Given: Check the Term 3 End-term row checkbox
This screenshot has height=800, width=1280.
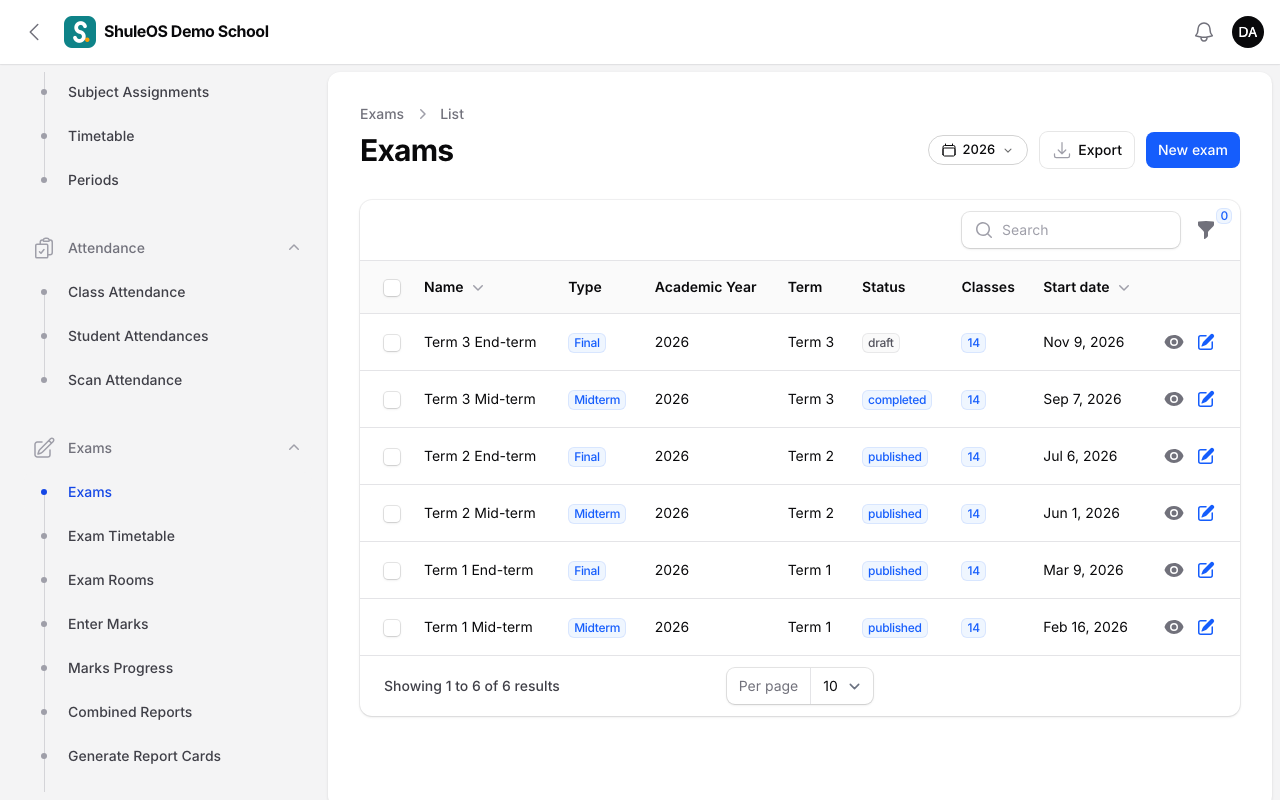Looking at the screenshot, I should pyautogui.click(x=392, y=343).
